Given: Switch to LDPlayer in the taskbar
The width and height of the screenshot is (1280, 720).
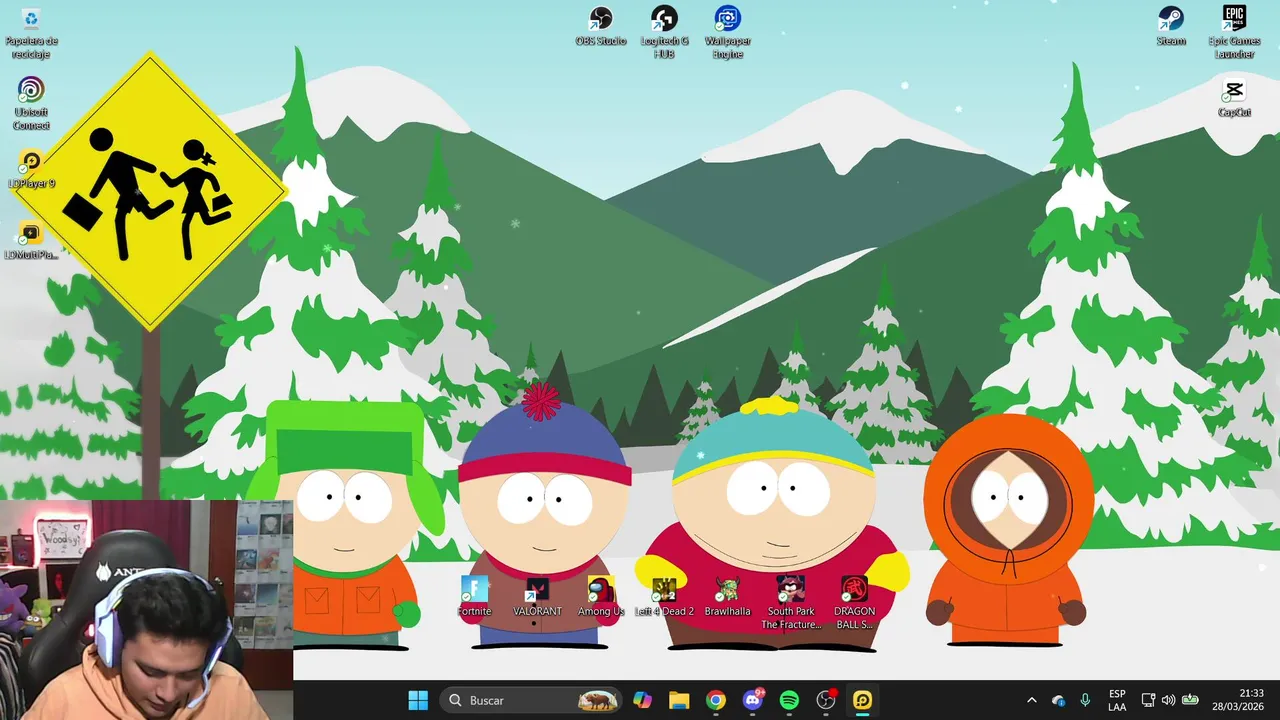Looking at the screenshot, I should click(x=863, y=700).
